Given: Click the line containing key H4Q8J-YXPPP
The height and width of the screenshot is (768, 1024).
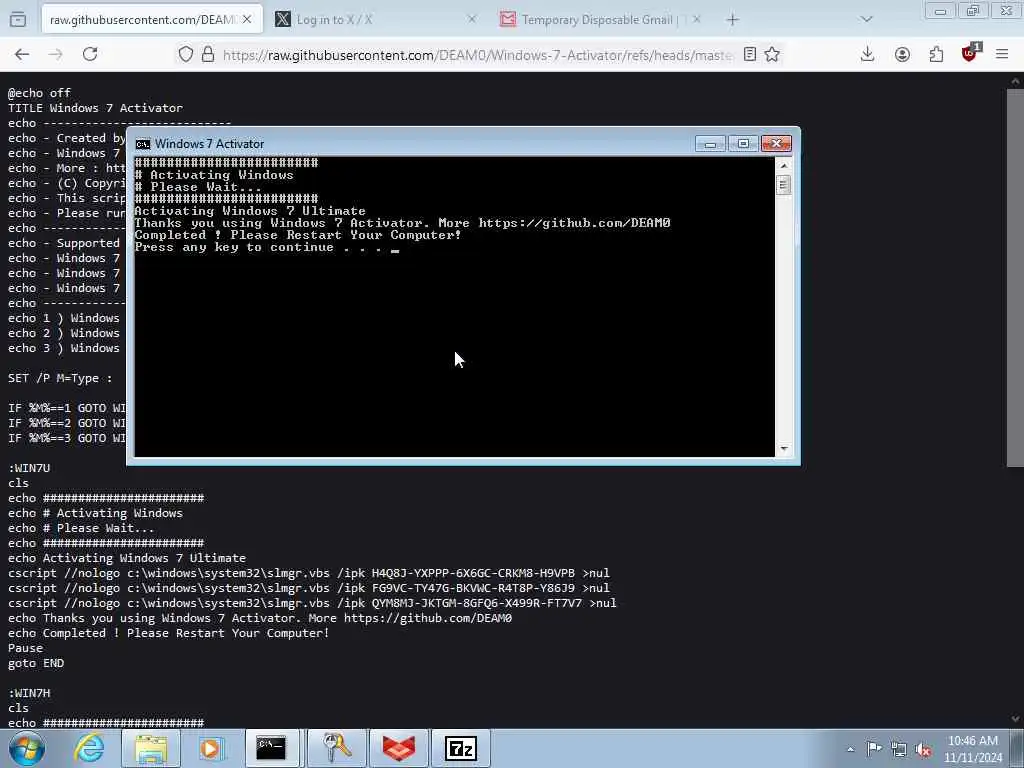Looking at the screenshot, I should [x=308, y=573].
